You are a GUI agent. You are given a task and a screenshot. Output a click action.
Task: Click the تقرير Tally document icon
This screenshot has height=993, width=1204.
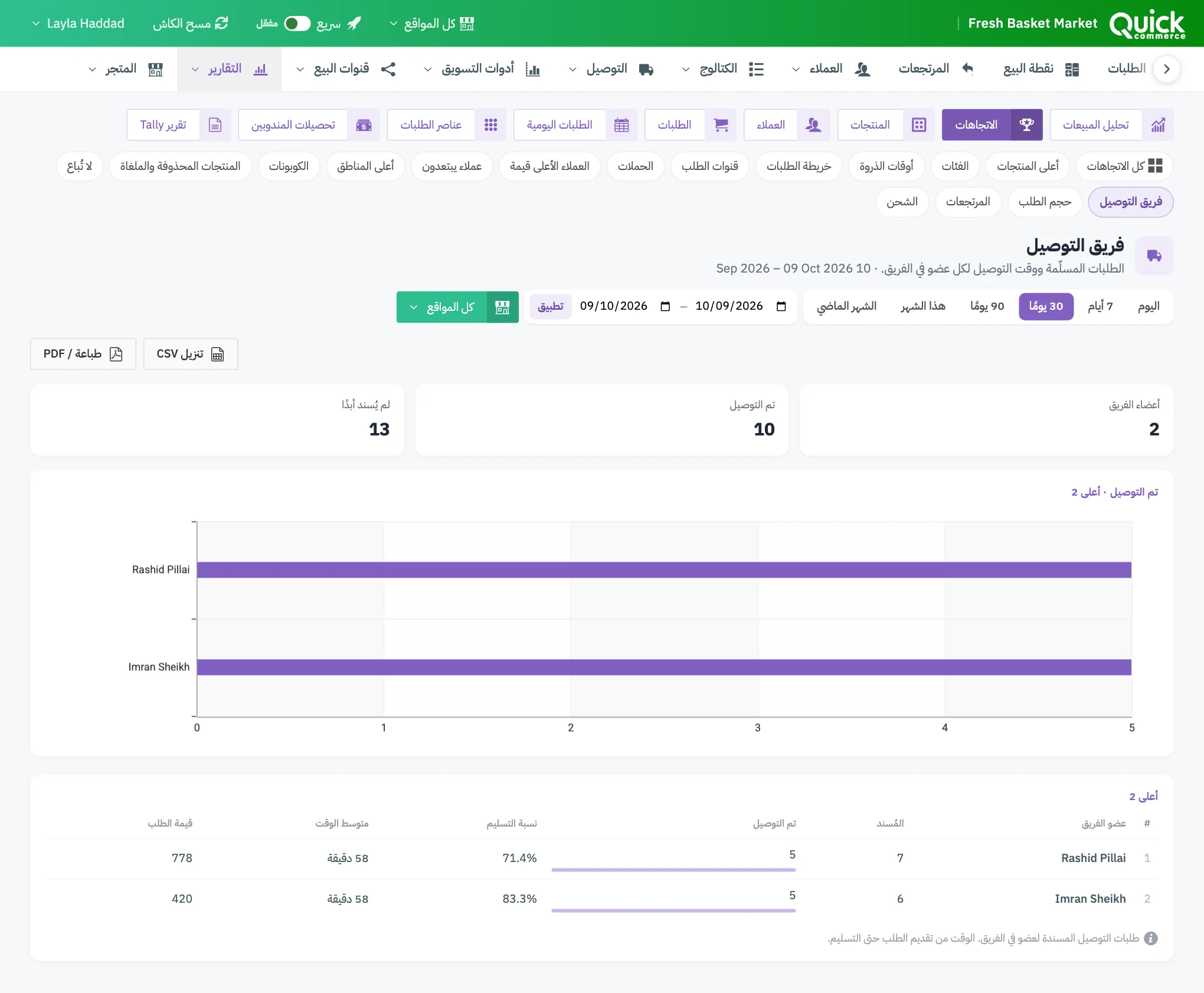click(x=215, y=125)
